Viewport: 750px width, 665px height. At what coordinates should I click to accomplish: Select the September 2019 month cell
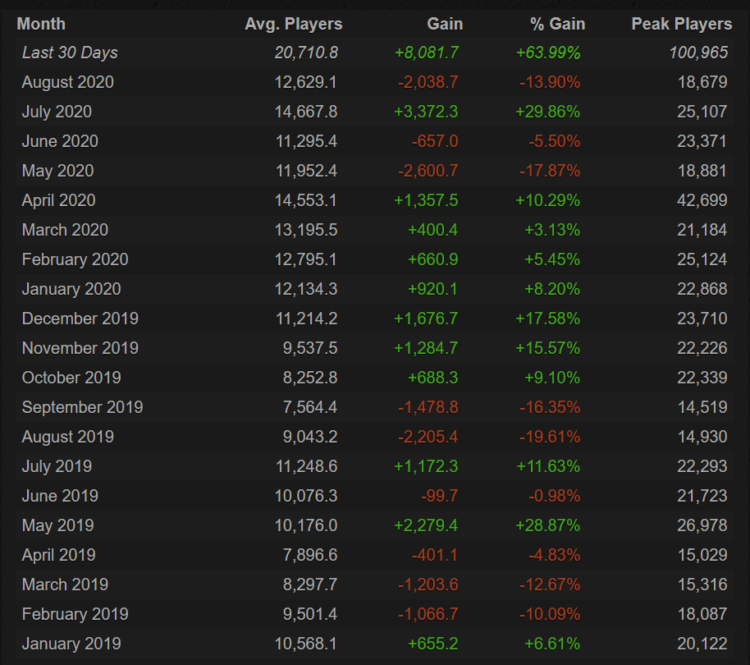point(82,408)
